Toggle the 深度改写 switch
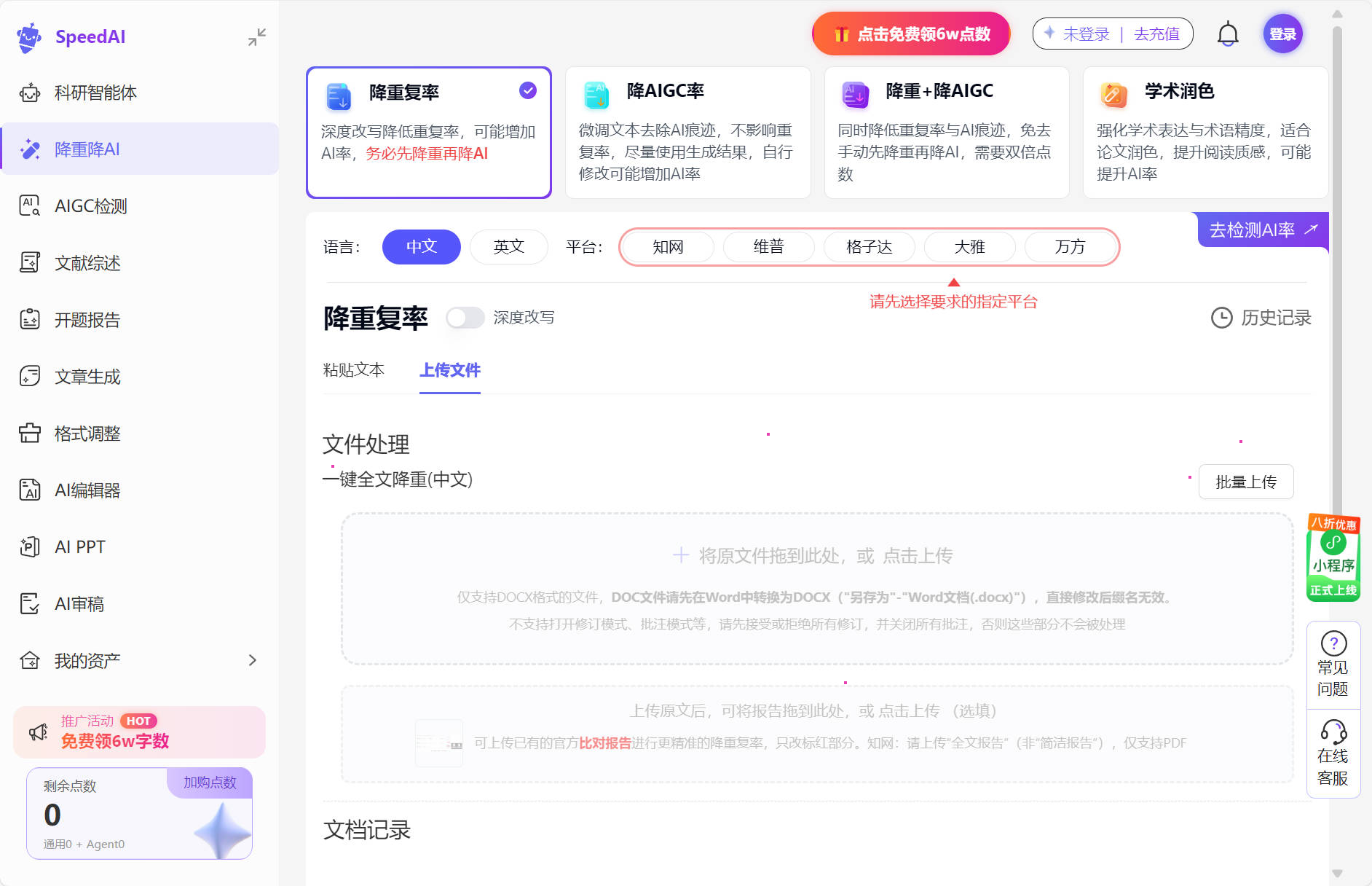Screen dimensions: 1372x886 [x=465, y=318]
